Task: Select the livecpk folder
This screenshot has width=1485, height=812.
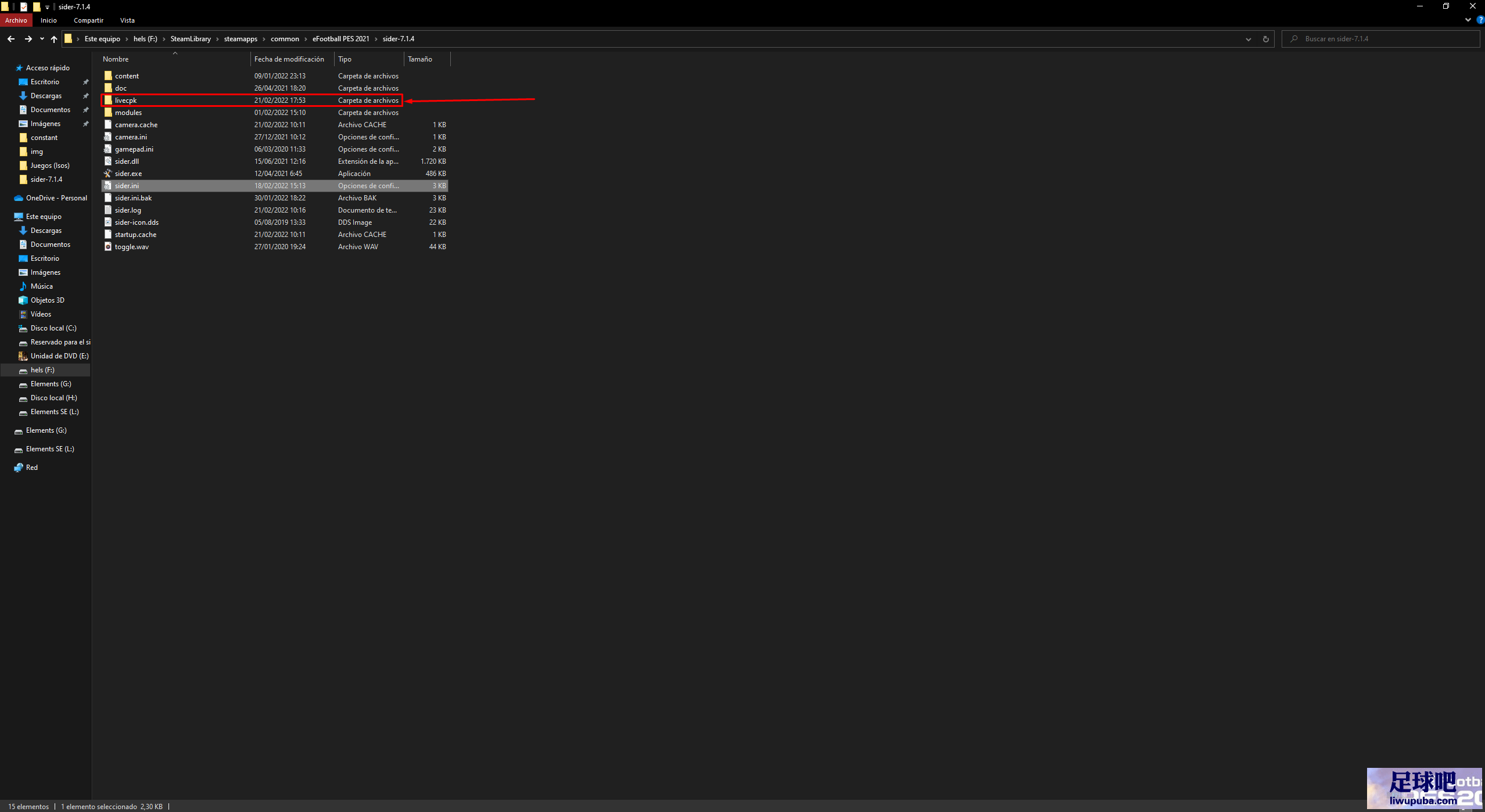Action: [x=252, y=100]
